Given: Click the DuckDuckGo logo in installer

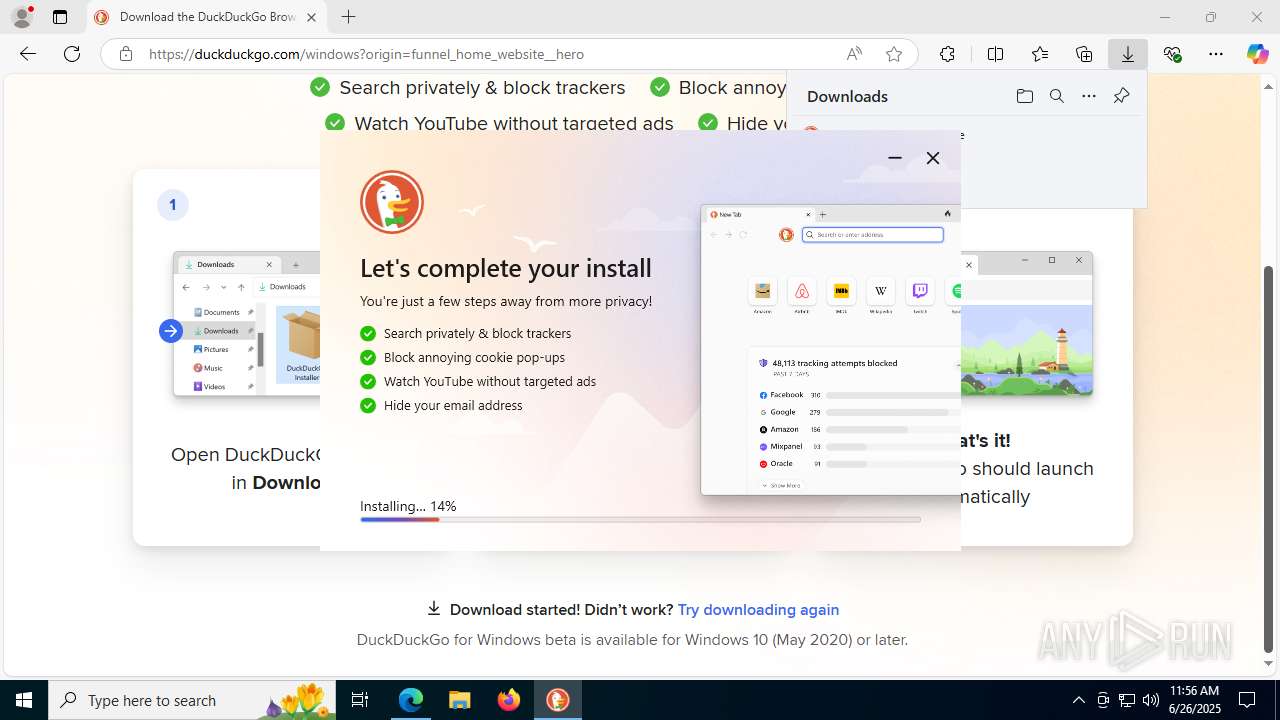Looking at the screenshot, I should point(392,202).
